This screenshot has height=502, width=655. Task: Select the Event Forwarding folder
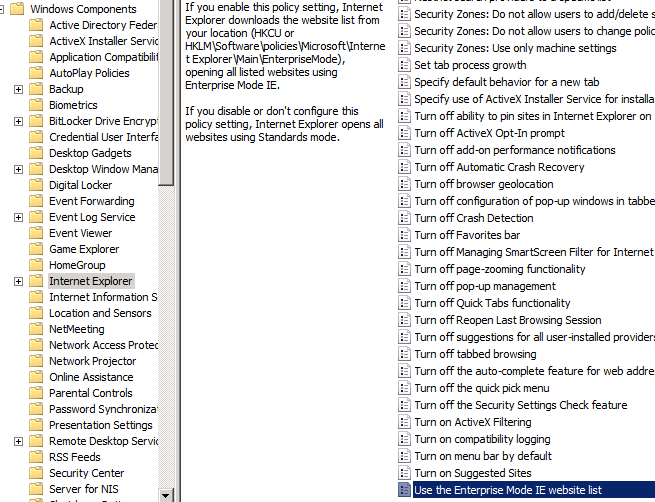92,201
